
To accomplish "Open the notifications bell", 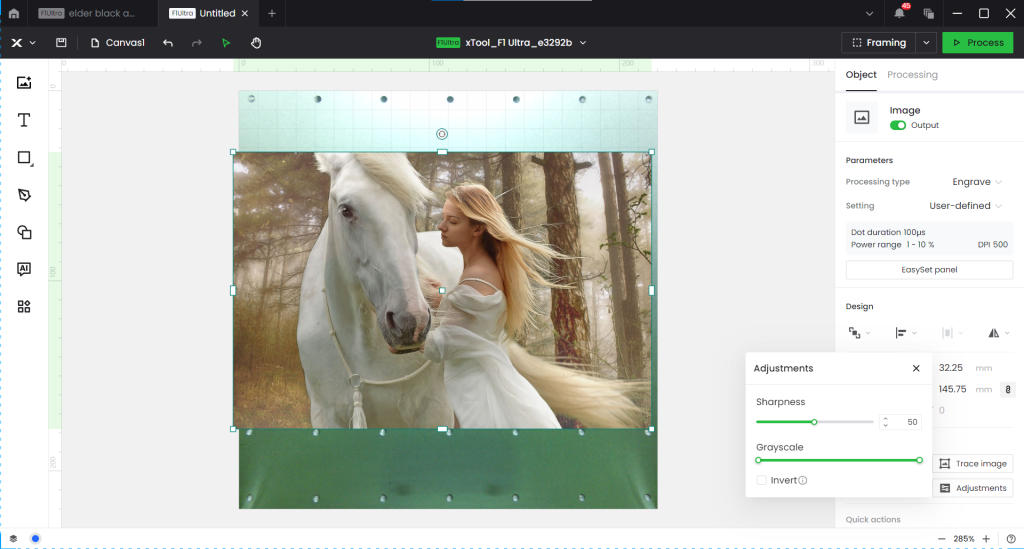I will click(x=899, y=13).
